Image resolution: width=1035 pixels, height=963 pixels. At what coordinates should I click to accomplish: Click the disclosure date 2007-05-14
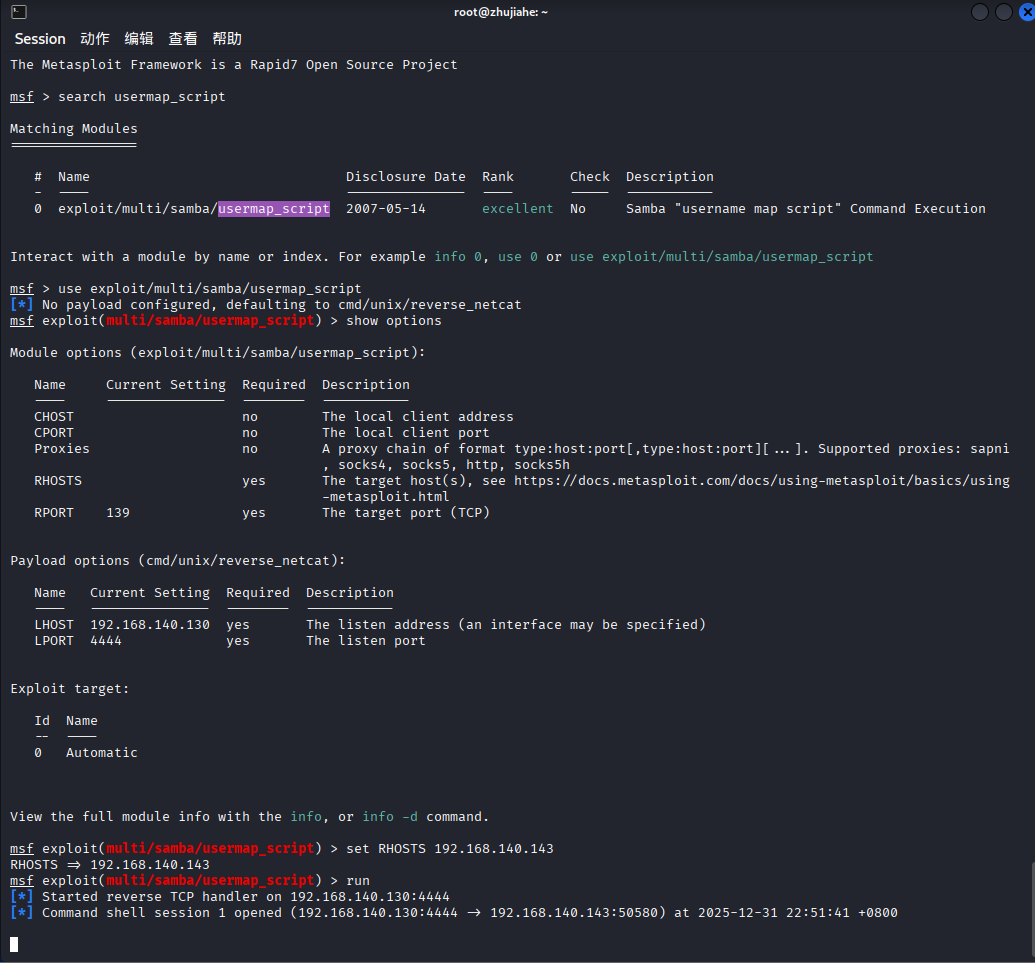point(385,209)
